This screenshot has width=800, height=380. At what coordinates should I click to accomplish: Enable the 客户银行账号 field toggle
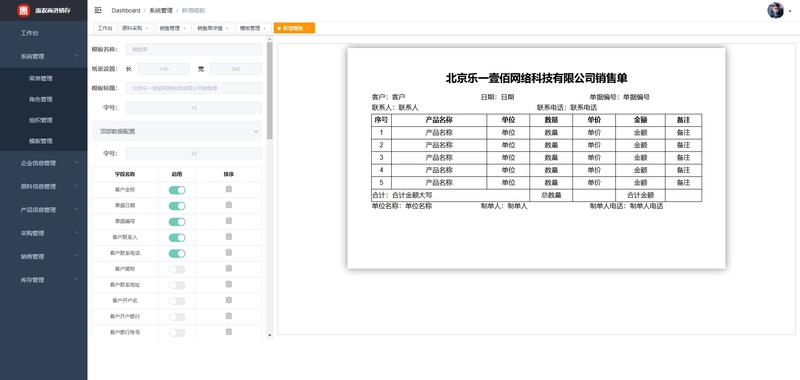177,333
